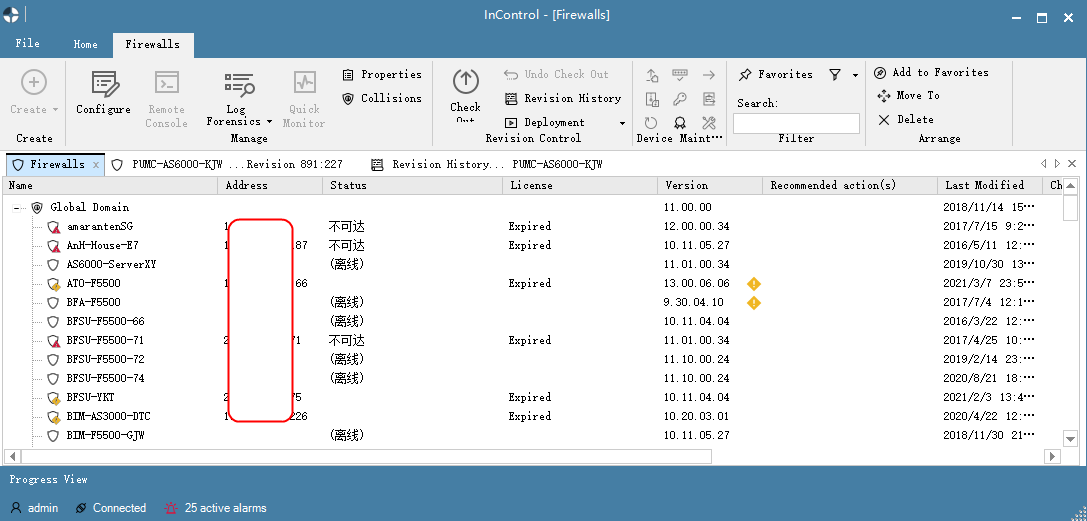
Task: Select the BFSU-F5500-72 firewall
Action: 105,360
